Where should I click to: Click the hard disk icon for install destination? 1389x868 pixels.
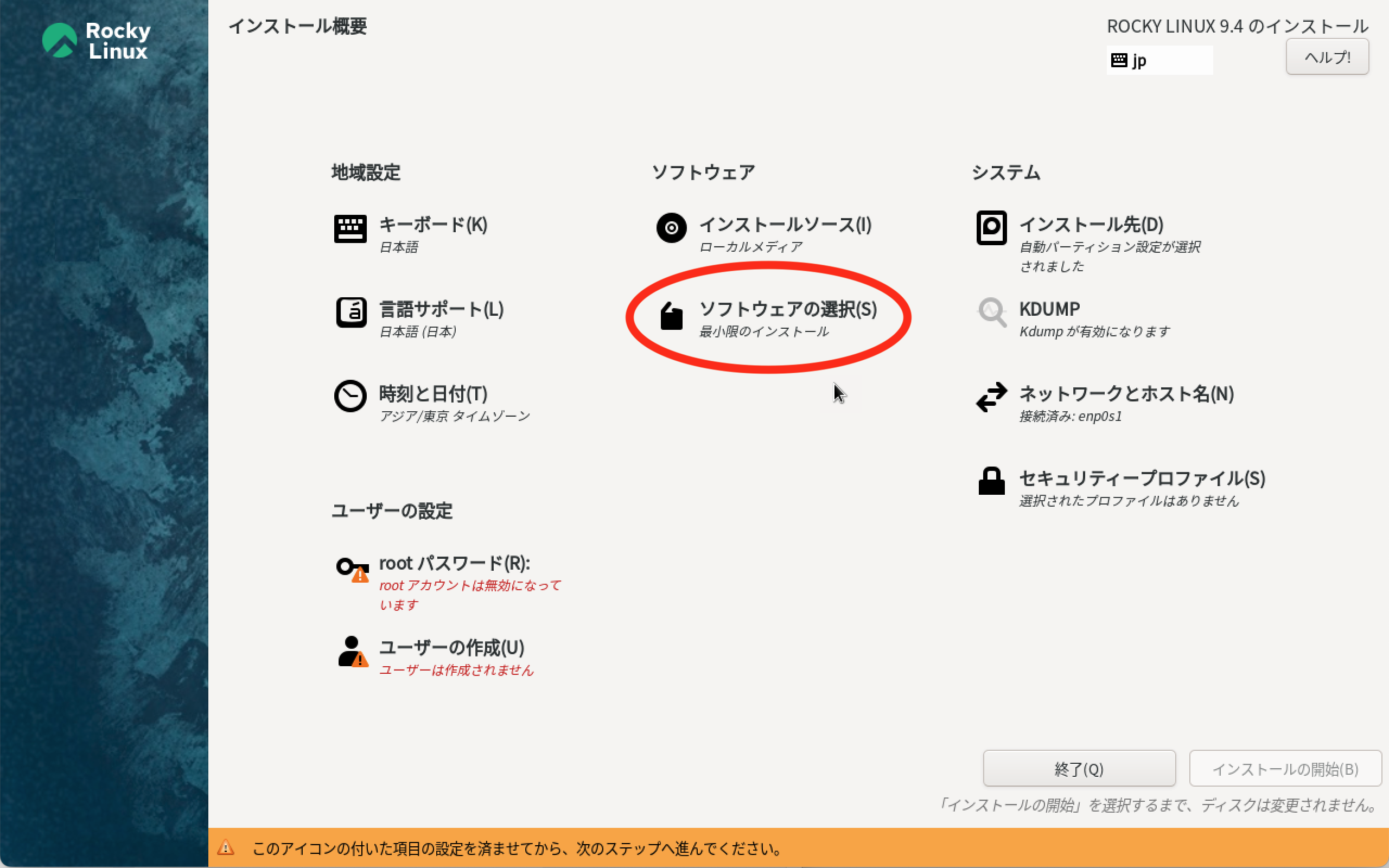click(x=991, y=228)
